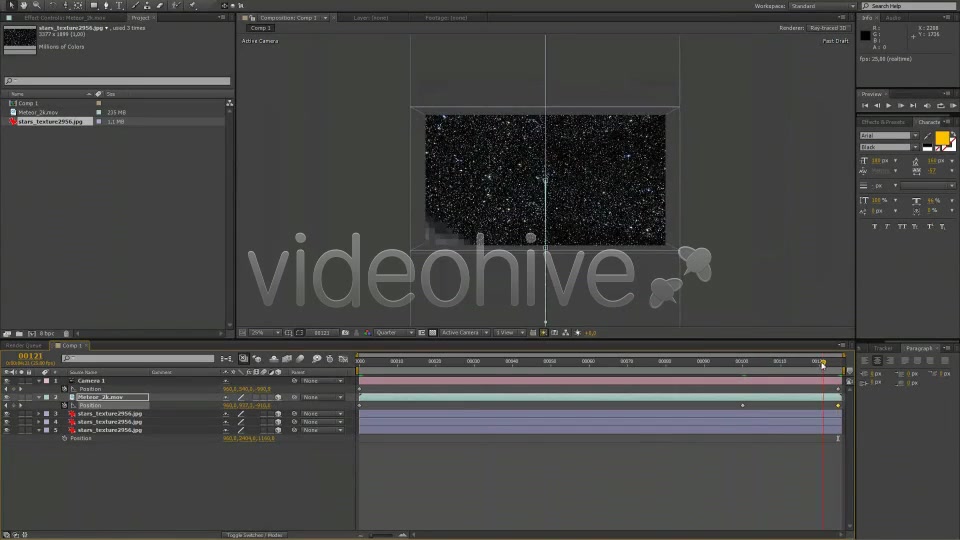Hide the Camera 1 layer eye
The height and width of the screenshot is (540, 960).
point(7,381)
